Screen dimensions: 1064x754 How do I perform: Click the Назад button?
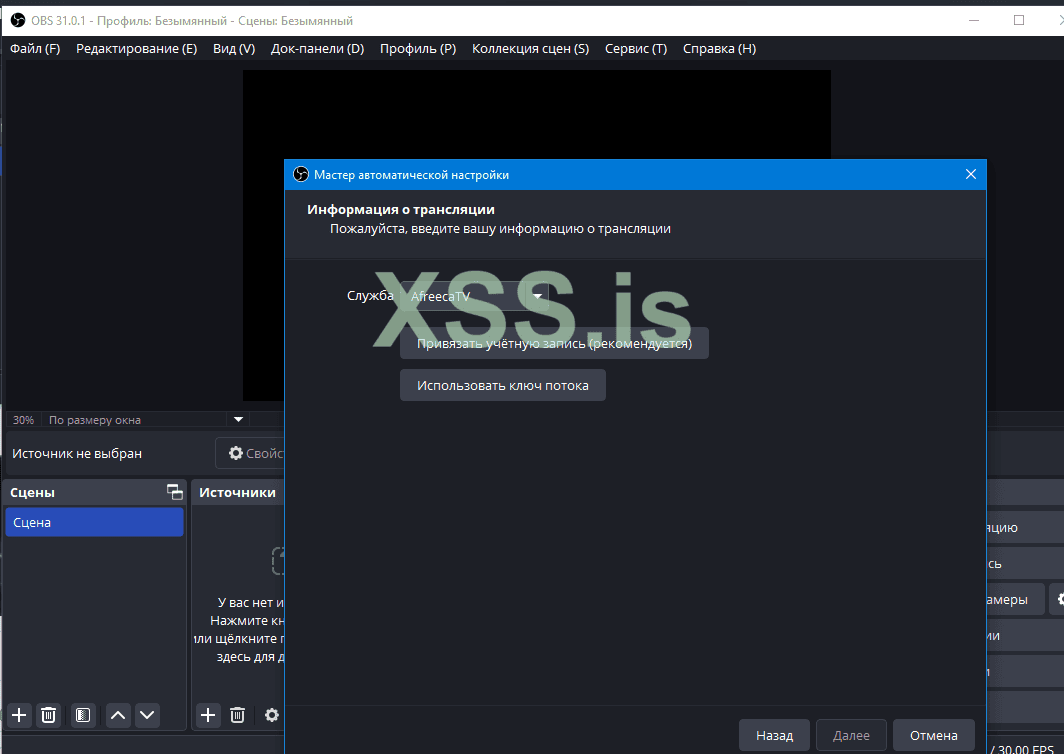click(774, 735)
